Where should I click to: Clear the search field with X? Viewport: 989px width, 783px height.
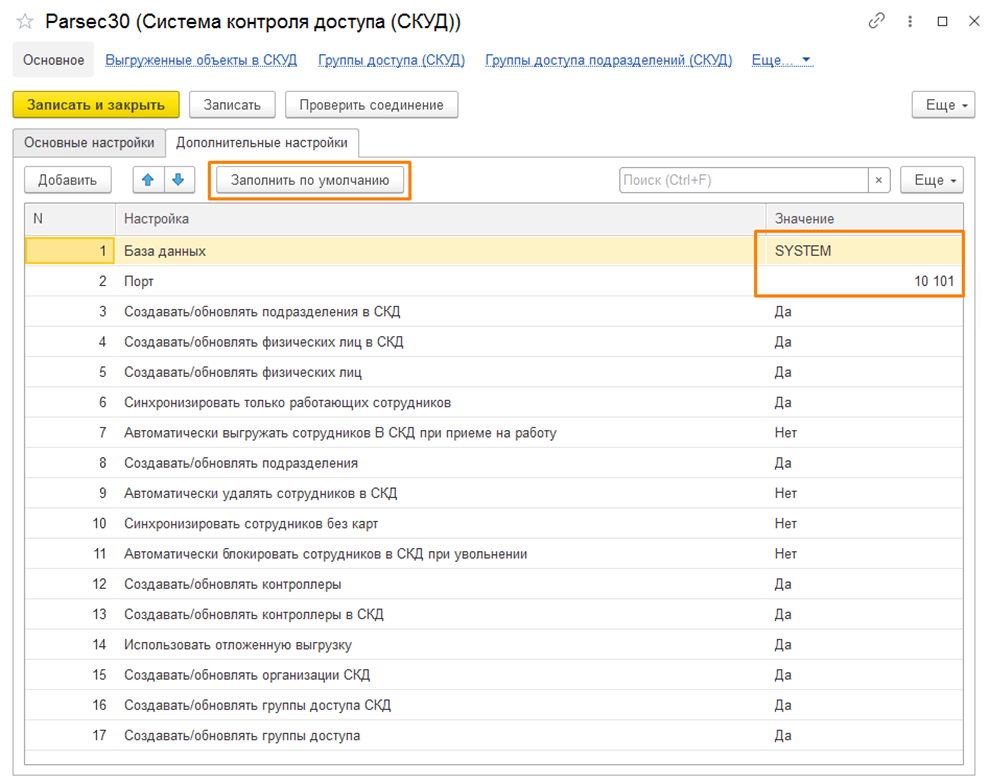click(x=879, y=180)
